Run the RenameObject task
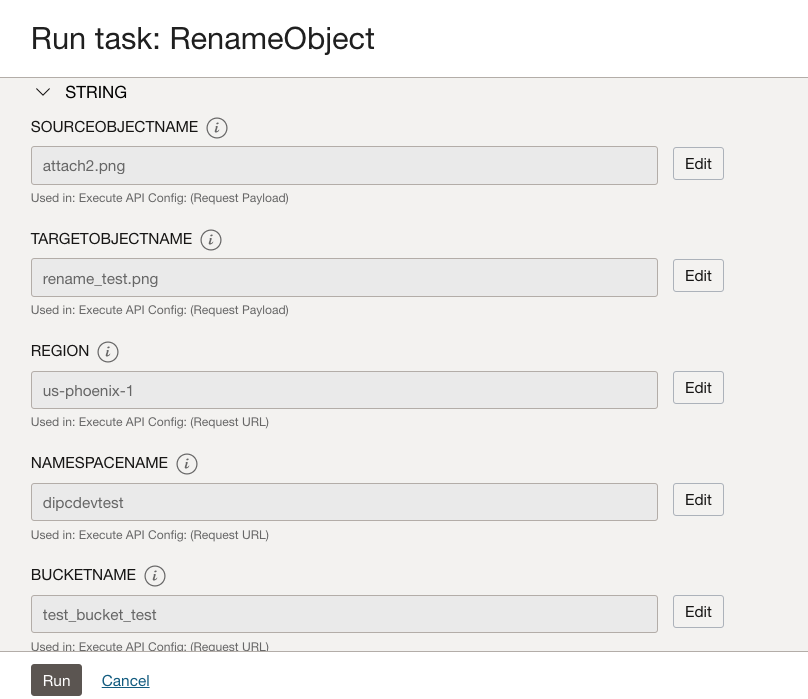This screenshot has width=808, height=699. [x=56, y=680]
